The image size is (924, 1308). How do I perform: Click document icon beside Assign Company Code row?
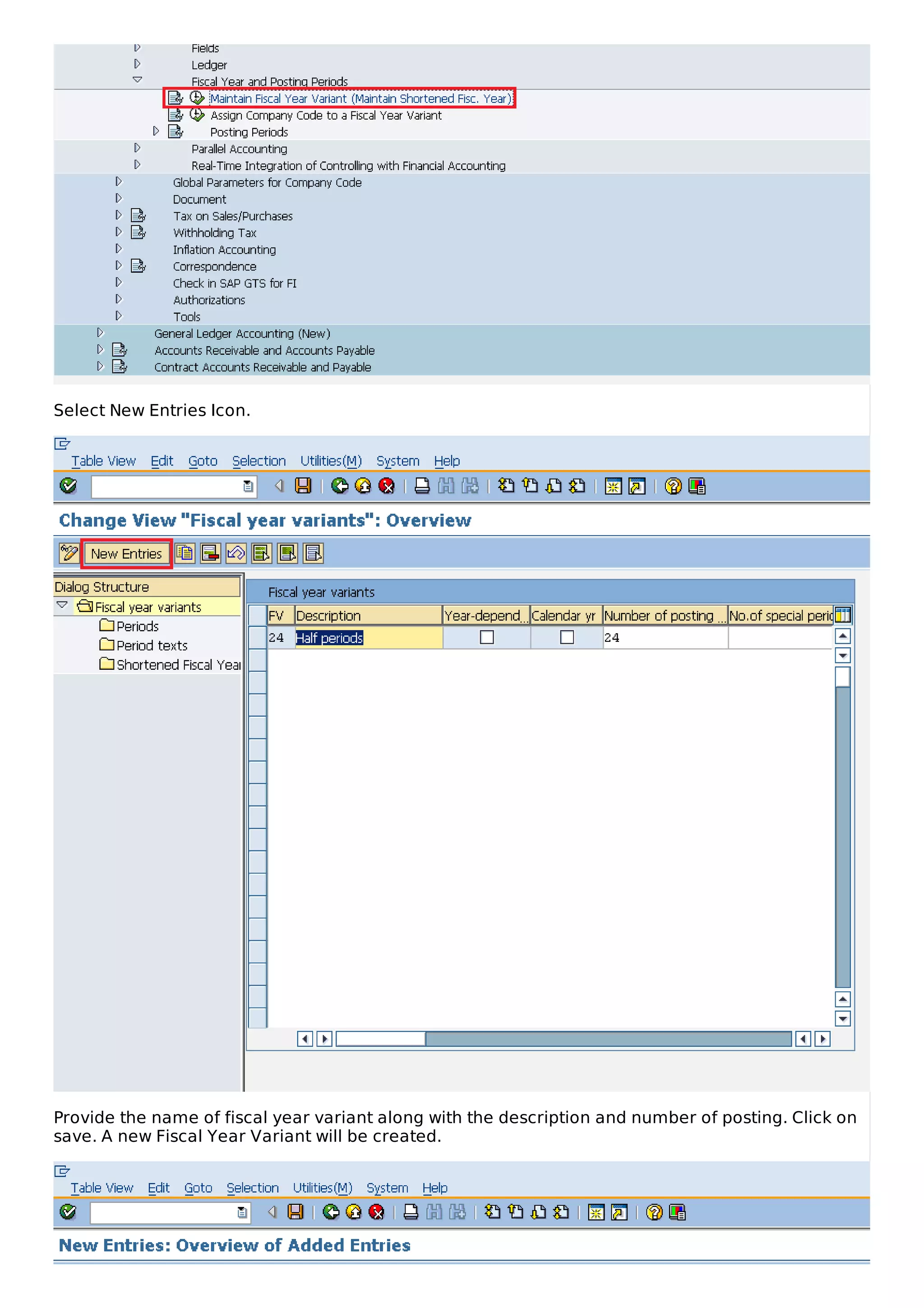(x=176, y=115)
